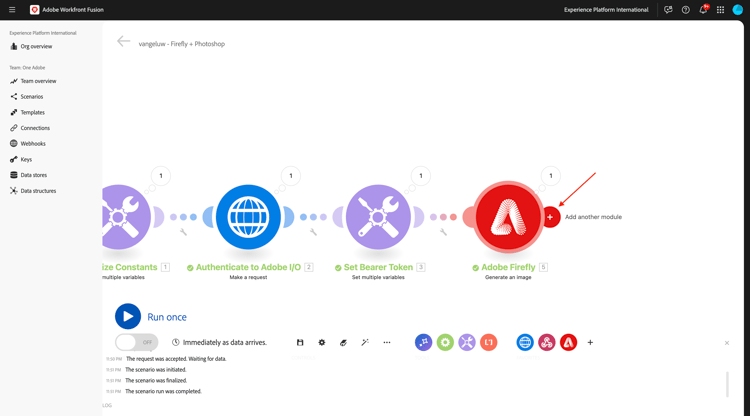
Task: Click the execution bubble above Initialize Constants
Action: pyautogui.click(x=161, y=176)
